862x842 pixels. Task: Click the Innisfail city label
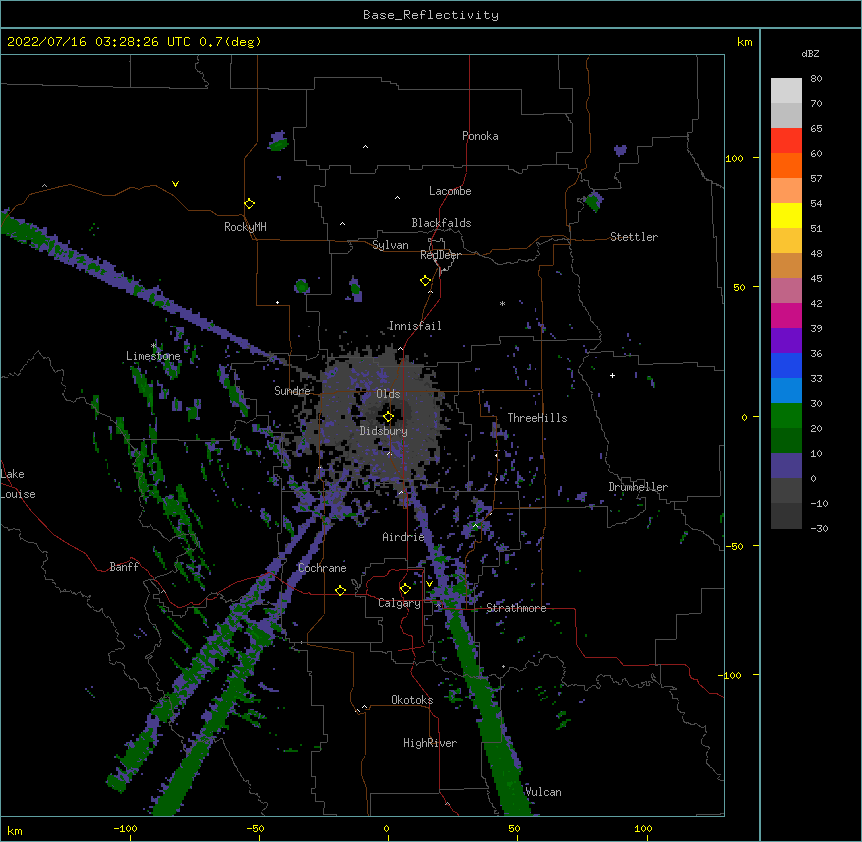415,326
